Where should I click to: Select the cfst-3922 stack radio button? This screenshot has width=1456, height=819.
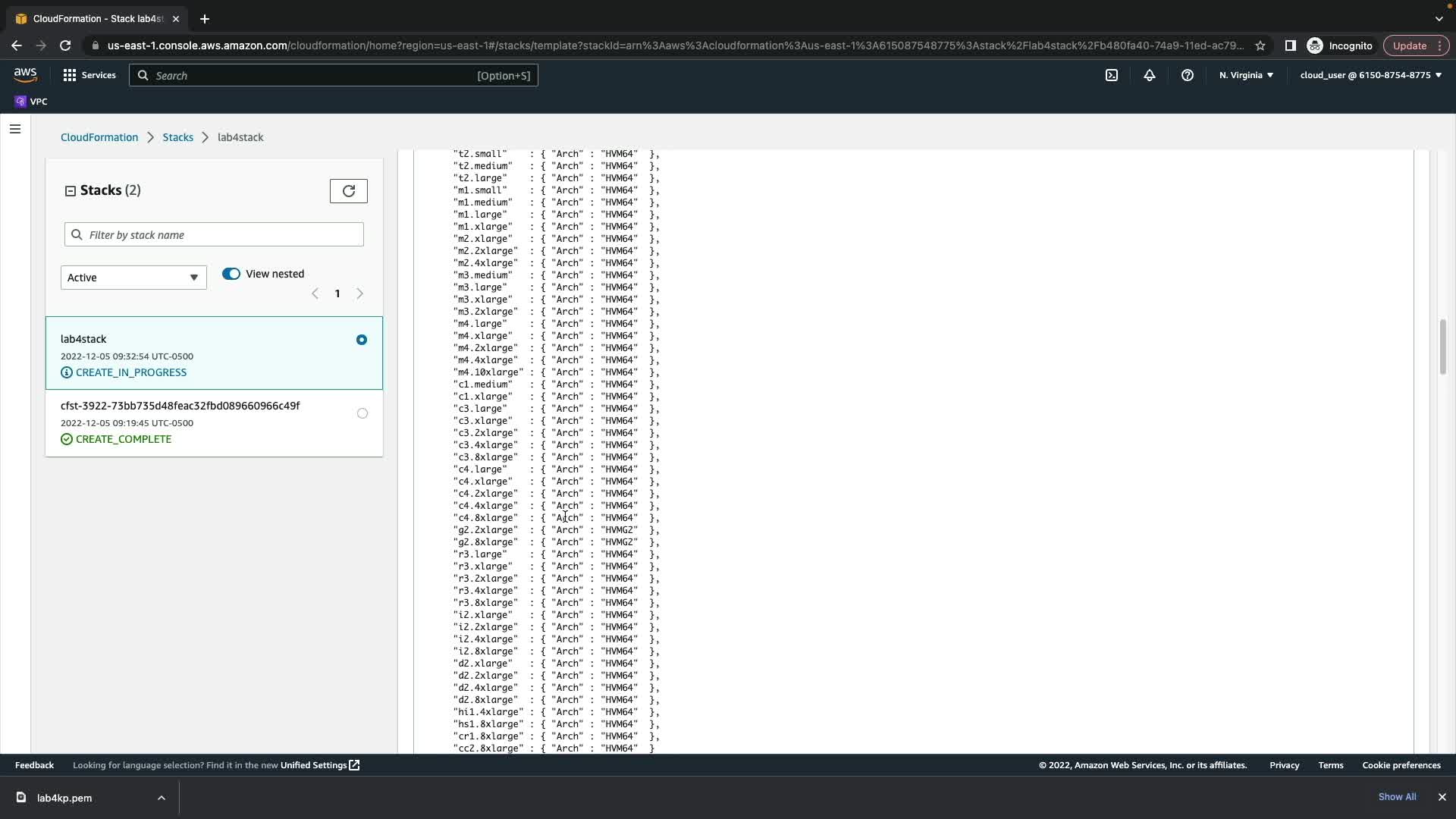click(x=362, y=413)
